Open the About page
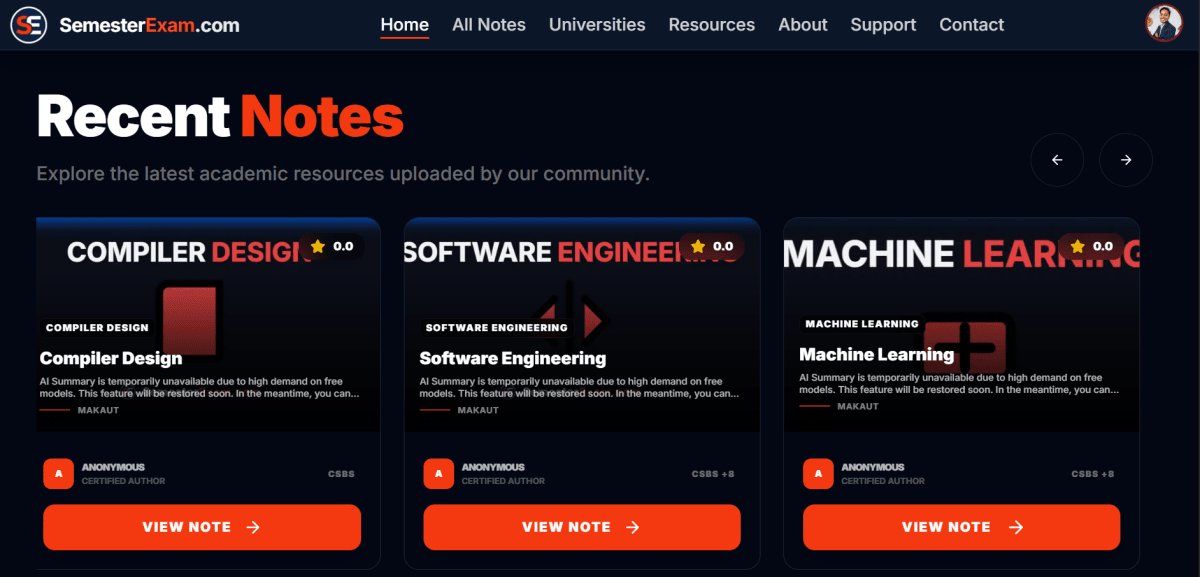Viewport: 1200px width, 577px height. [803, 25]
